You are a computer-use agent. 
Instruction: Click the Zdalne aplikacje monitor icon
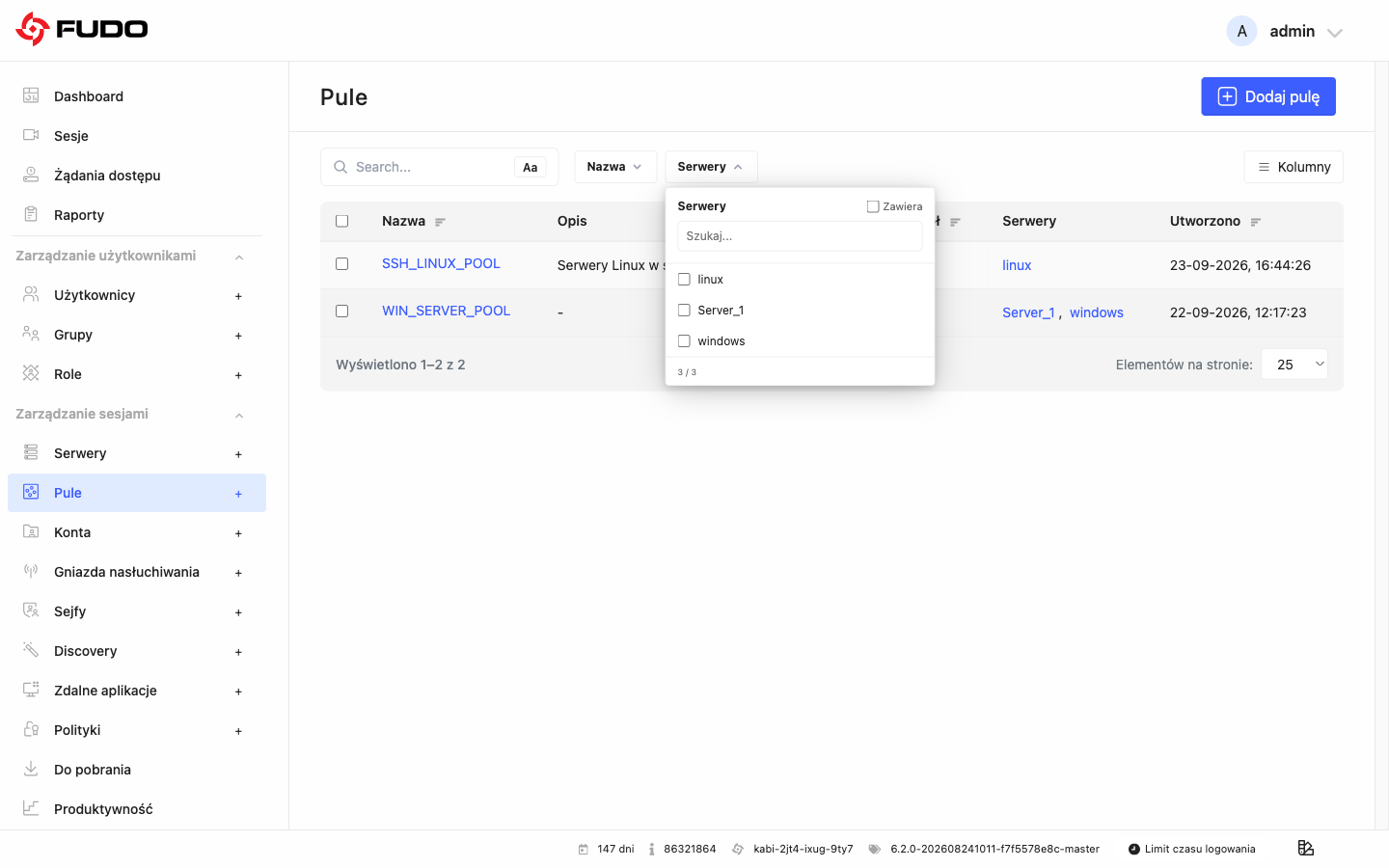pos(31,690)
